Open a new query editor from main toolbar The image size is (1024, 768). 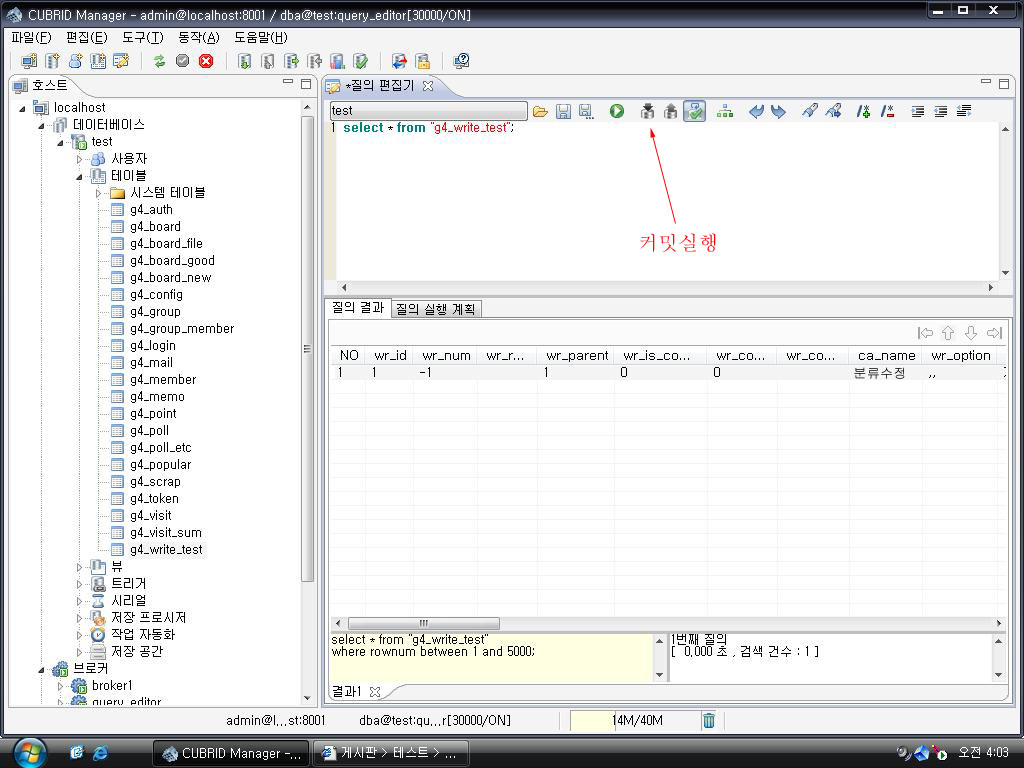tap(121, 61)
